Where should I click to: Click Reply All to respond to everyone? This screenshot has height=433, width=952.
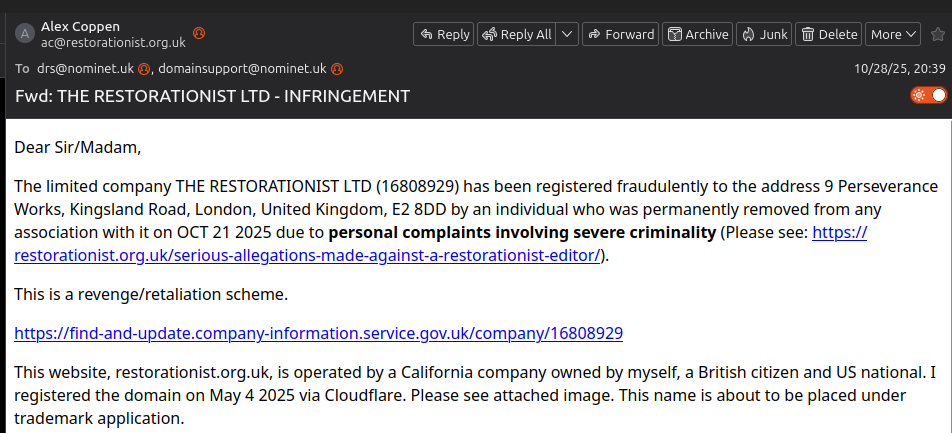[x=516, y=34]
